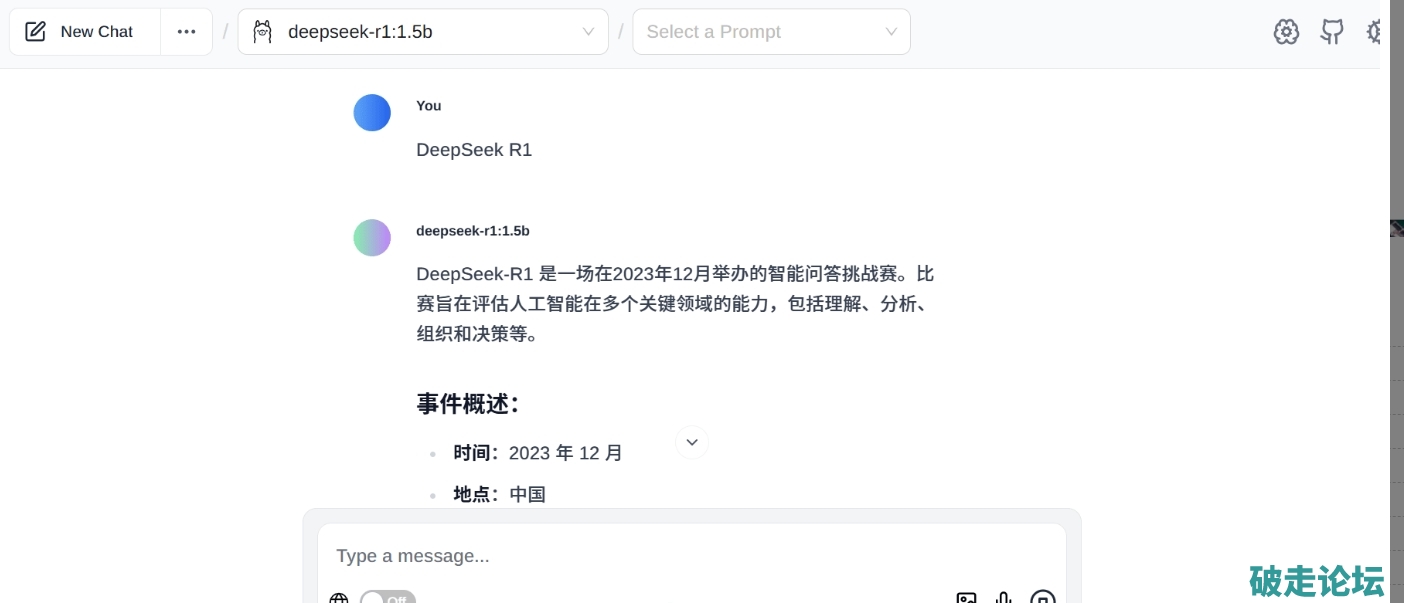The width and height of the screenshot is (1404, 603).
Task: Start voice input with the microphone icon
Action: pyautogui.click(x=1004, y=598)
